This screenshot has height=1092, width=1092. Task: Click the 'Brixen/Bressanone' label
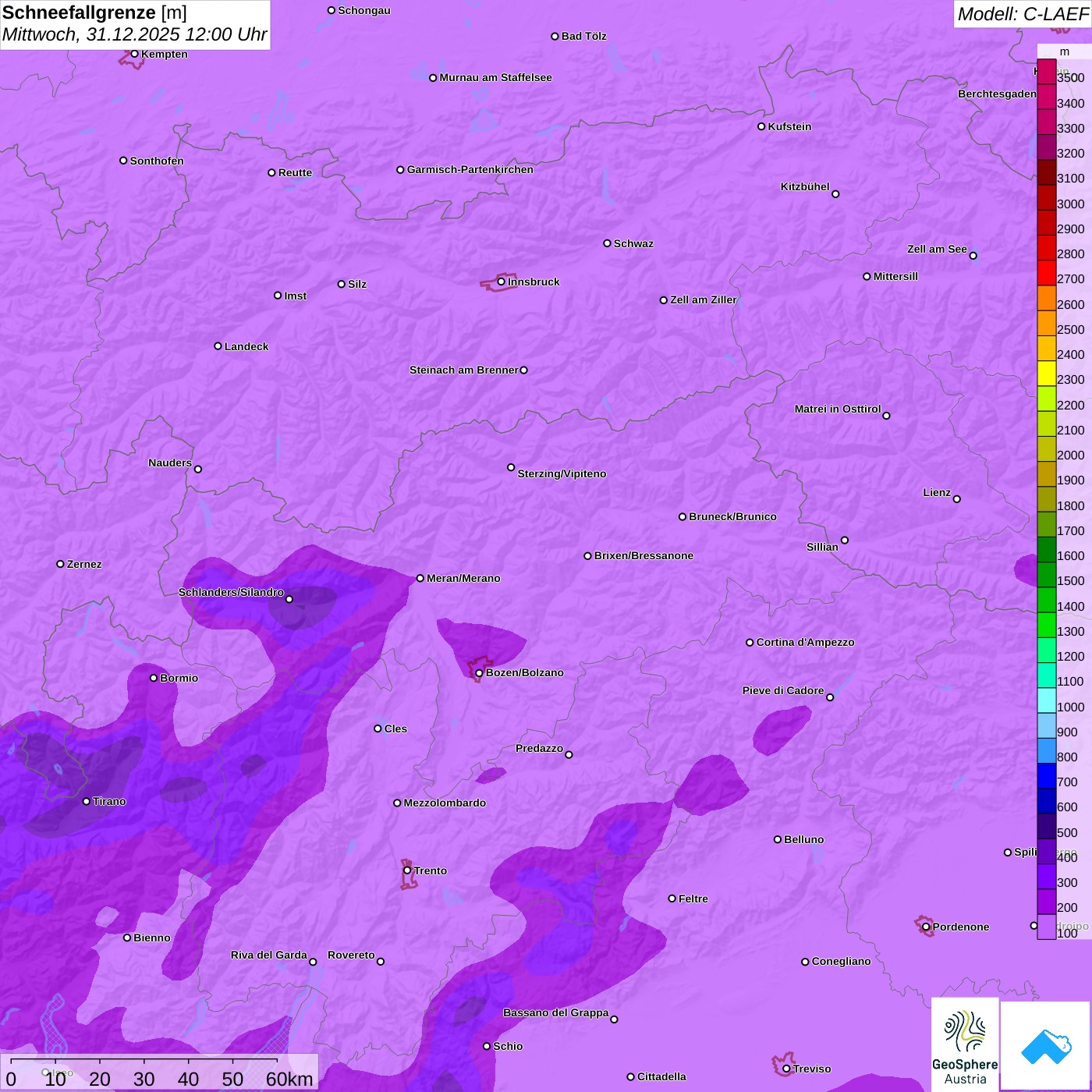coord(643,555)
